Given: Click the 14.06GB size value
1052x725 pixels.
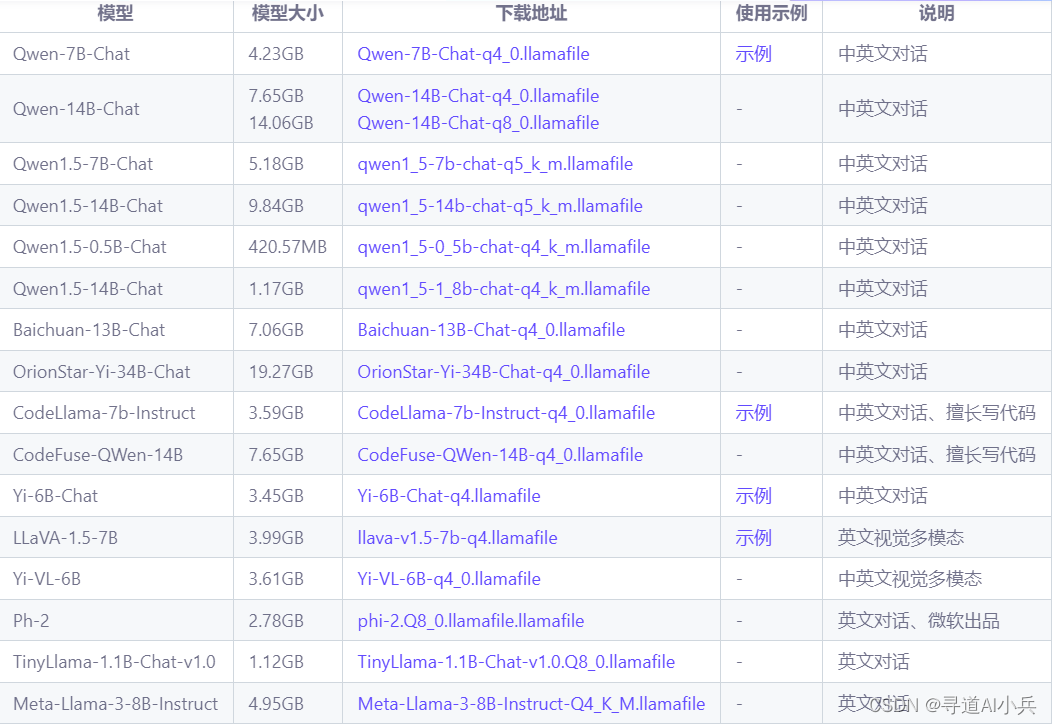Looking at the screenshot, I should pos(280,123).
